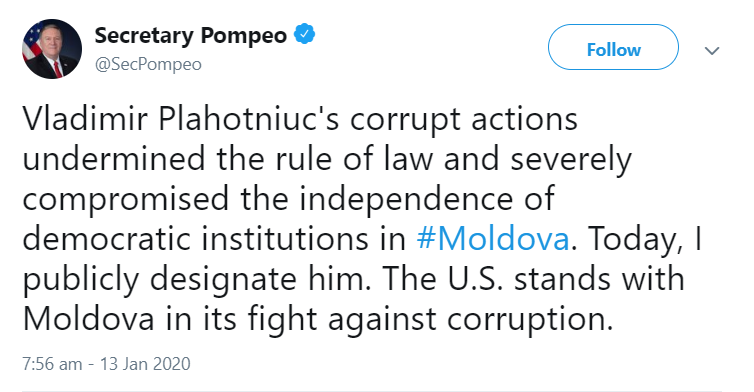Open Secretary Pompeo's profile photo
Screen dimensions: 754x392
(52, 49)
